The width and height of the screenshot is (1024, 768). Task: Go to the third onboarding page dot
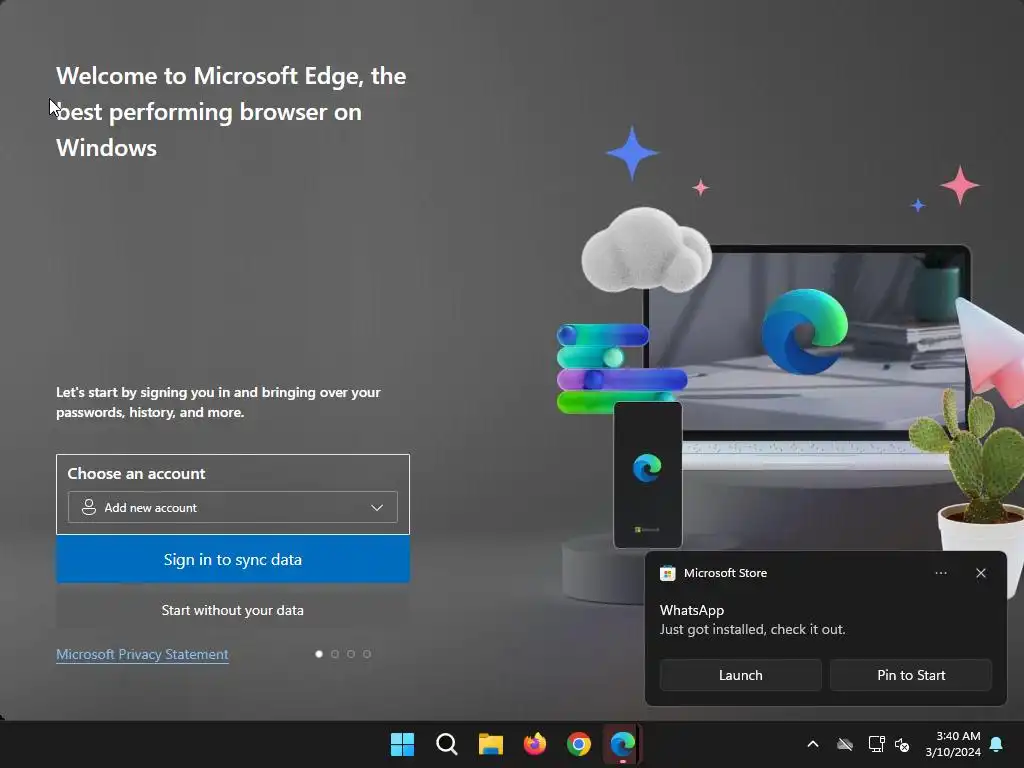coord(351,654)
